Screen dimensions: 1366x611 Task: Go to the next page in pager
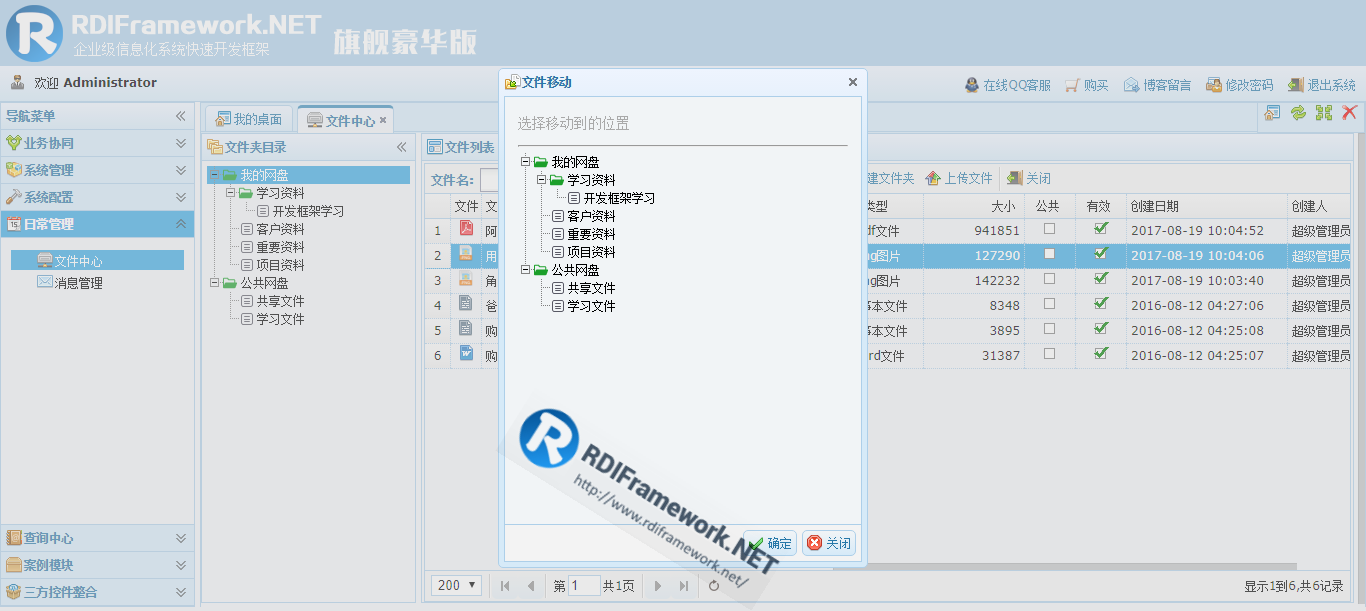coord(657,586)
